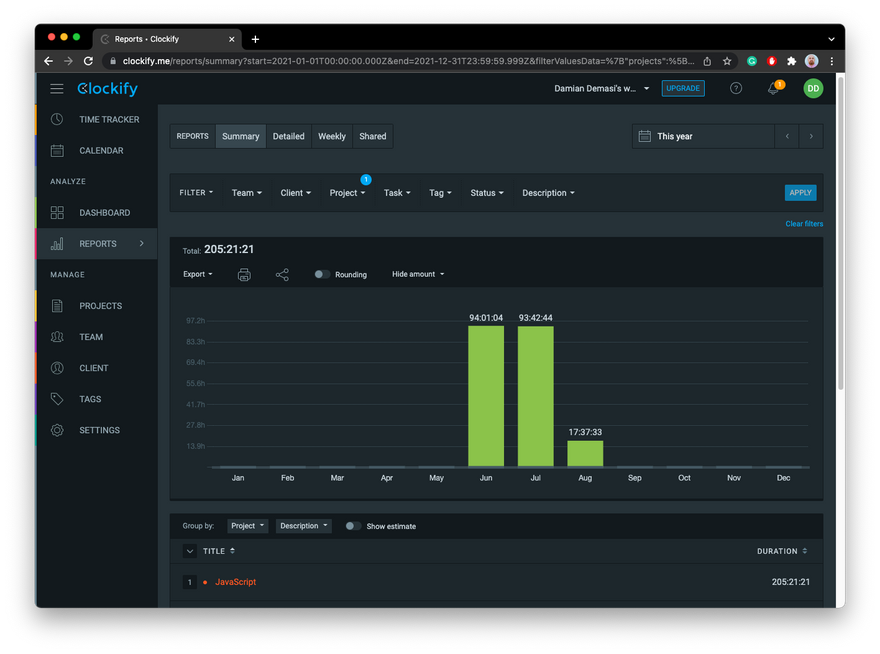Click the June bar in the chart

coord(486,395)
